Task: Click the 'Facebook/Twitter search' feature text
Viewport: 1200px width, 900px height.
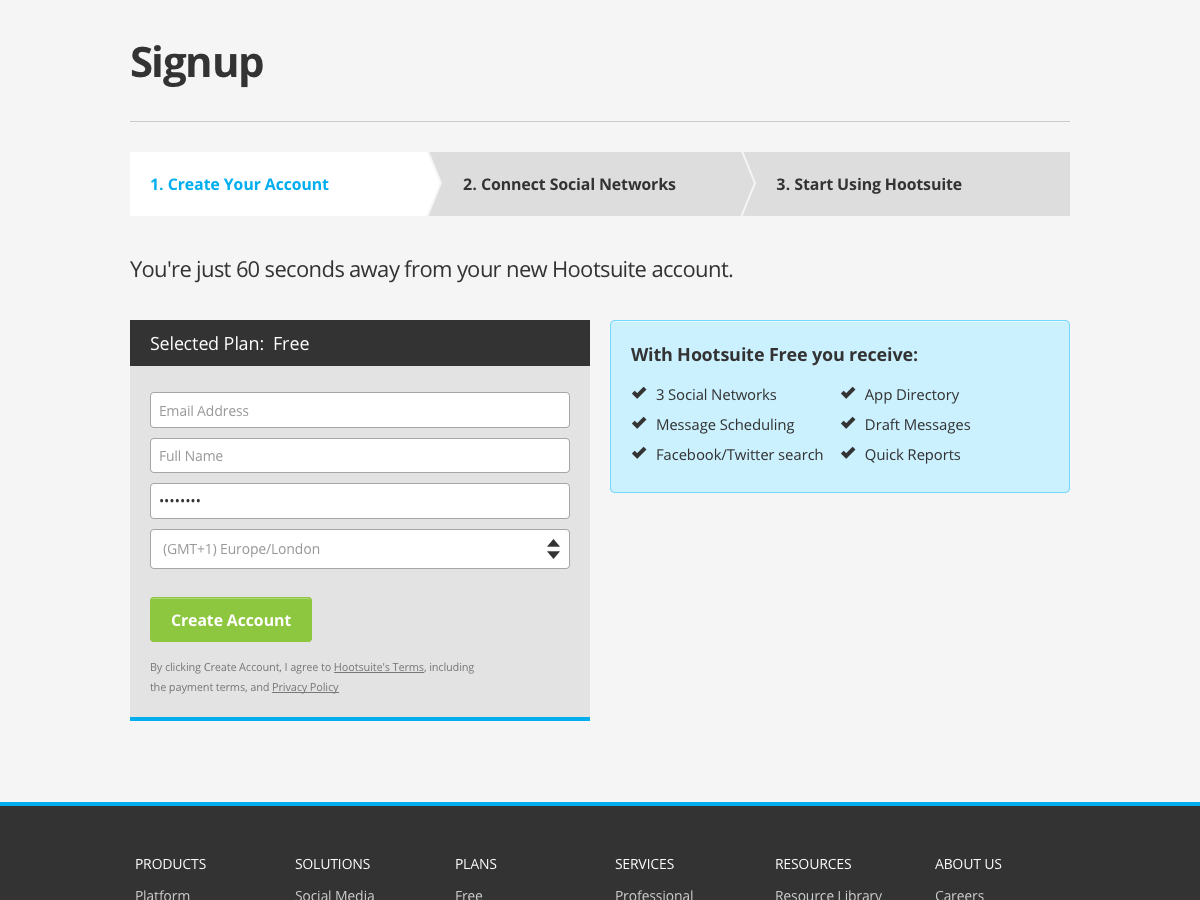Action: pyautogui.click(x=739, y=455)
